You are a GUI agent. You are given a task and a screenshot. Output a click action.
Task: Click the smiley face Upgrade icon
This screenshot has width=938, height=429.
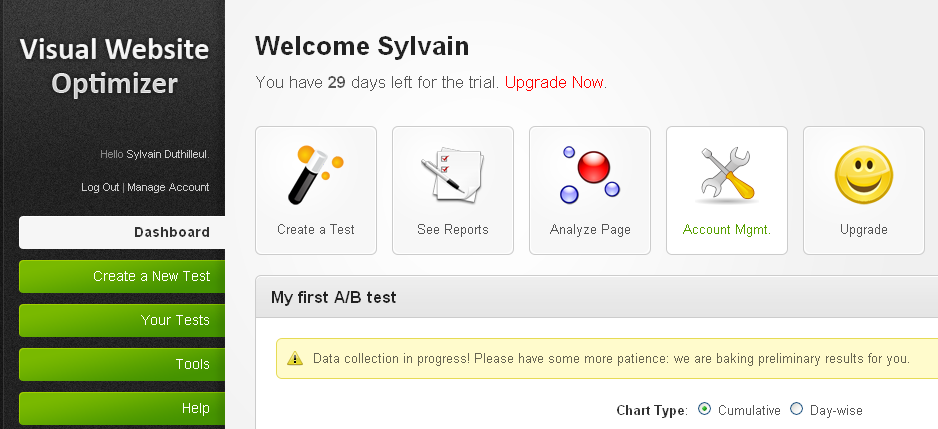pos(864,175)
